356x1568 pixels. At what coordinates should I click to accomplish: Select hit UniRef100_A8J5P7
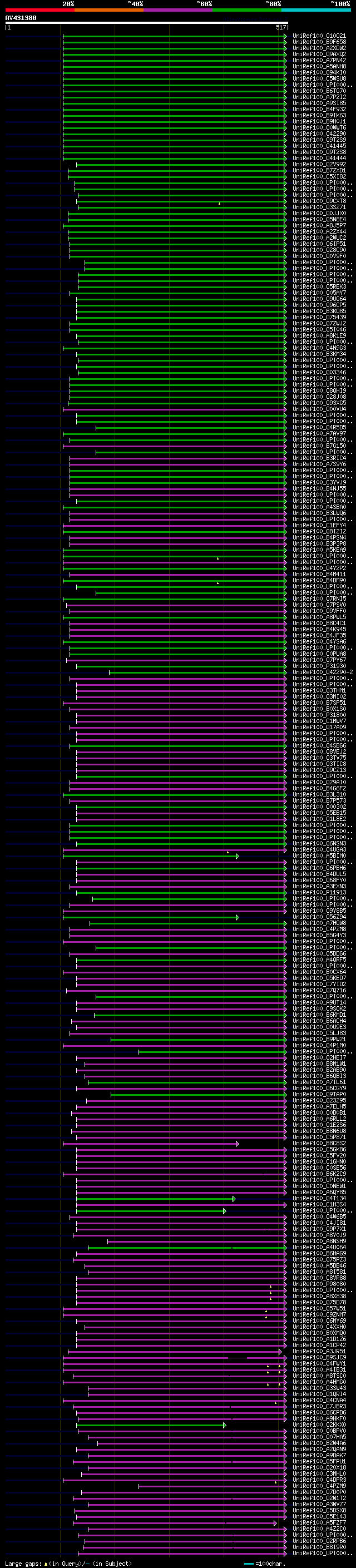click(x=319, y=226)
